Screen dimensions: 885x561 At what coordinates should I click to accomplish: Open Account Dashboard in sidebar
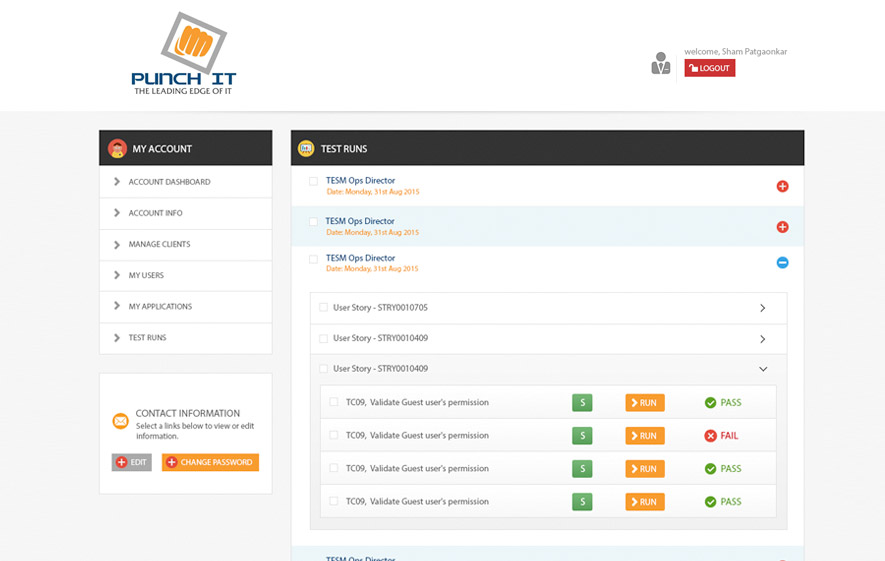click(169, 182)
